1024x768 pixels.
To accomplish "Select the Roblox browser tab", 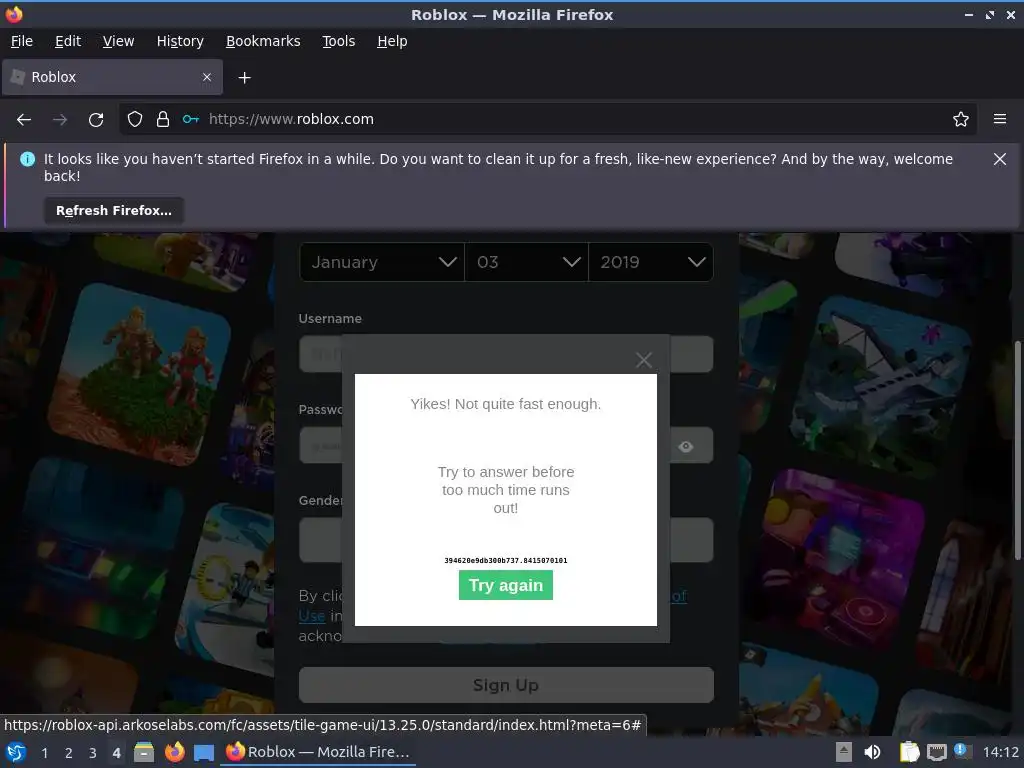I will tap(112, 77).
